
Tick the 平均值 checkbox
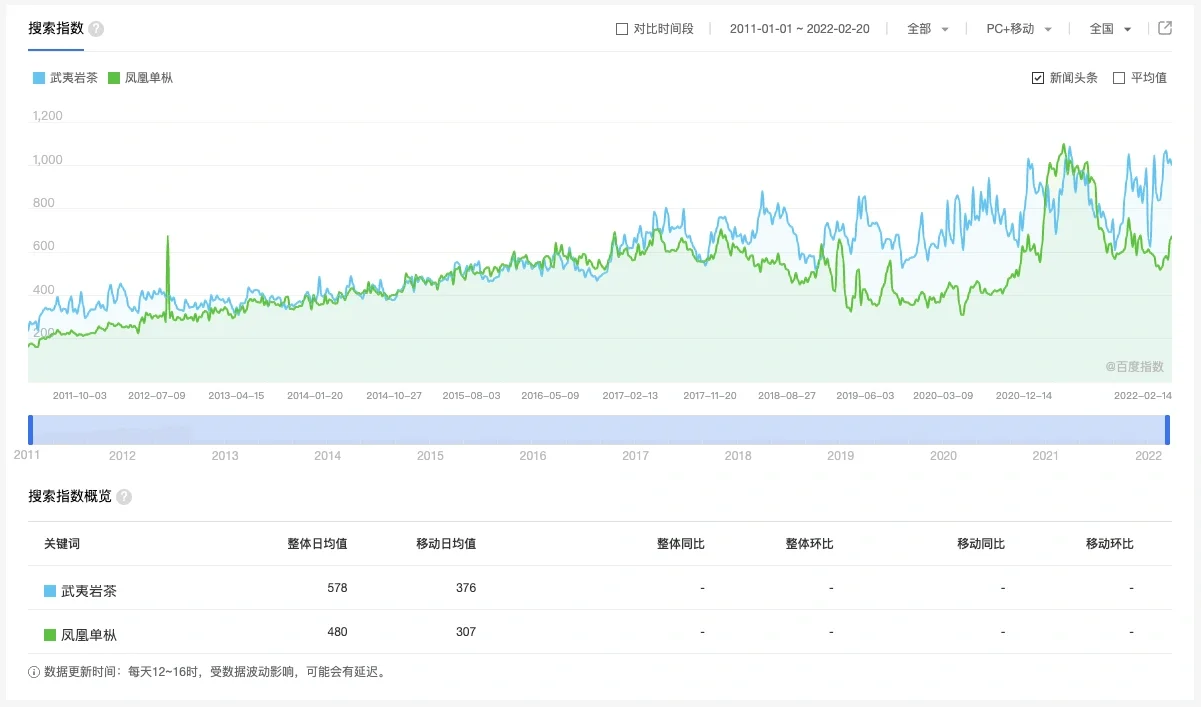(1119, 78)
